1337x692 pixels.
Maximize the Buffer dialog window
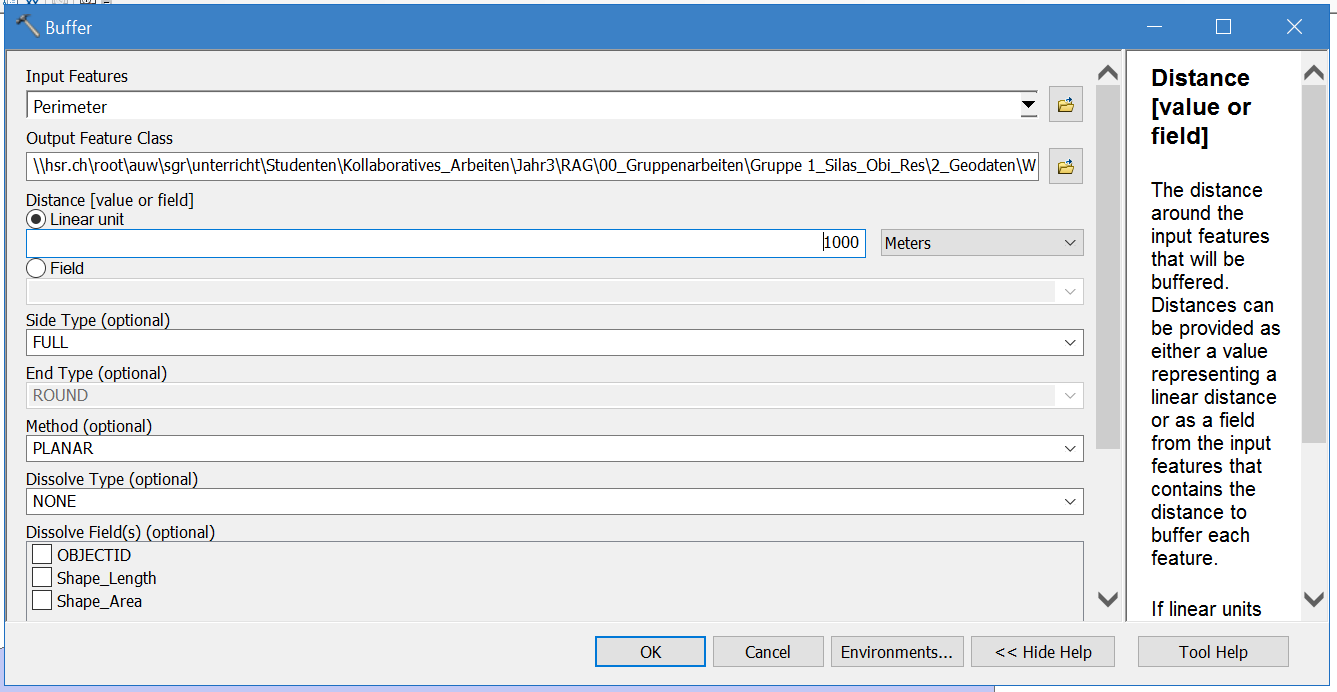1223,27
